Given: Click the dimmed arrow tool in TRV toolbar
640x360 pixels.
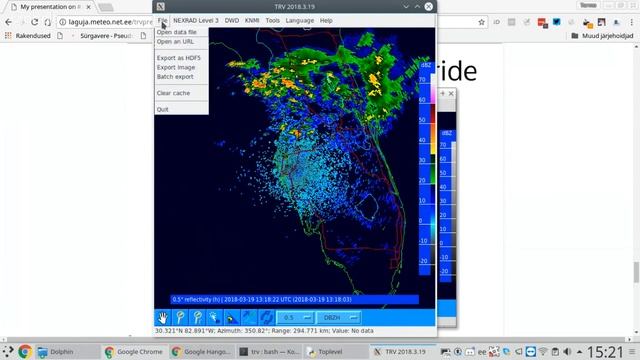Looking at the screenshot, I should pos(249,318).
